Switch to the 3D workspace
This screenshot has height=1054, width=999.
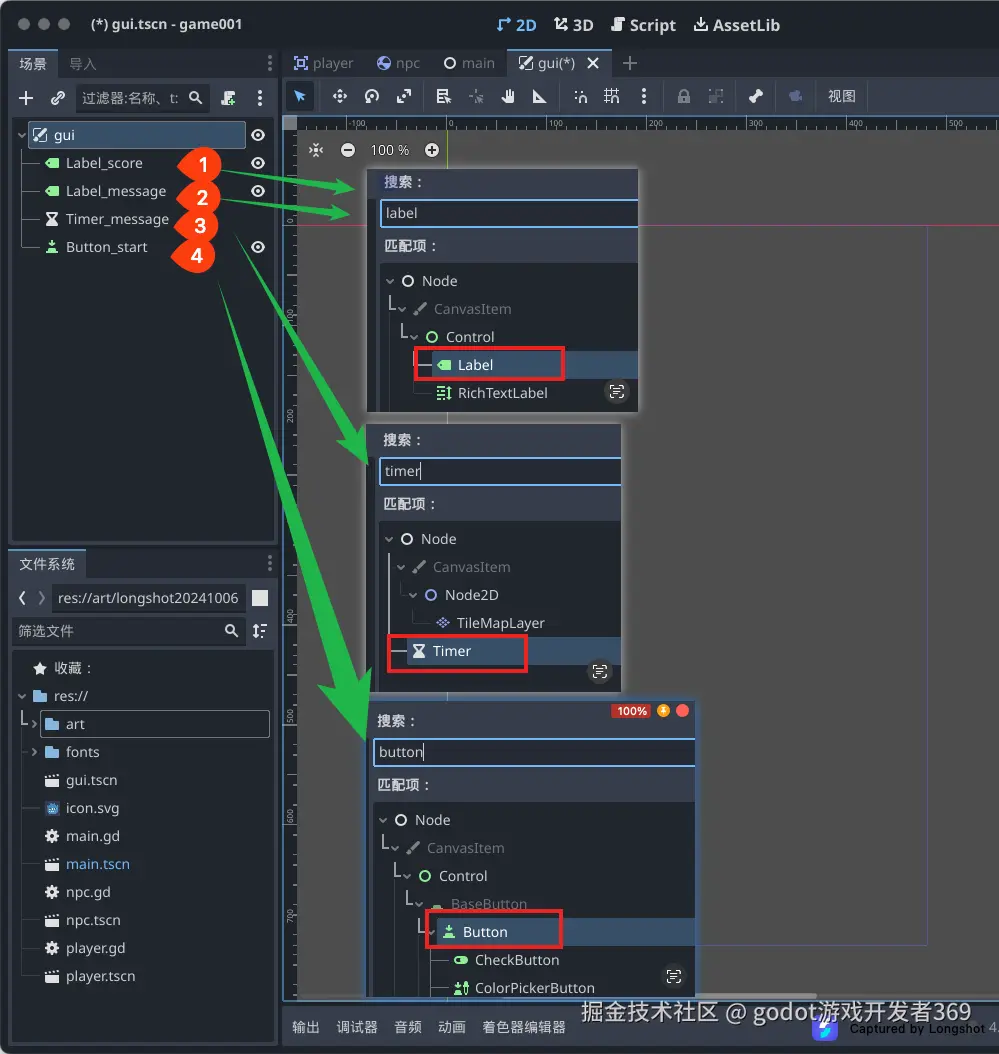[573, 25]
